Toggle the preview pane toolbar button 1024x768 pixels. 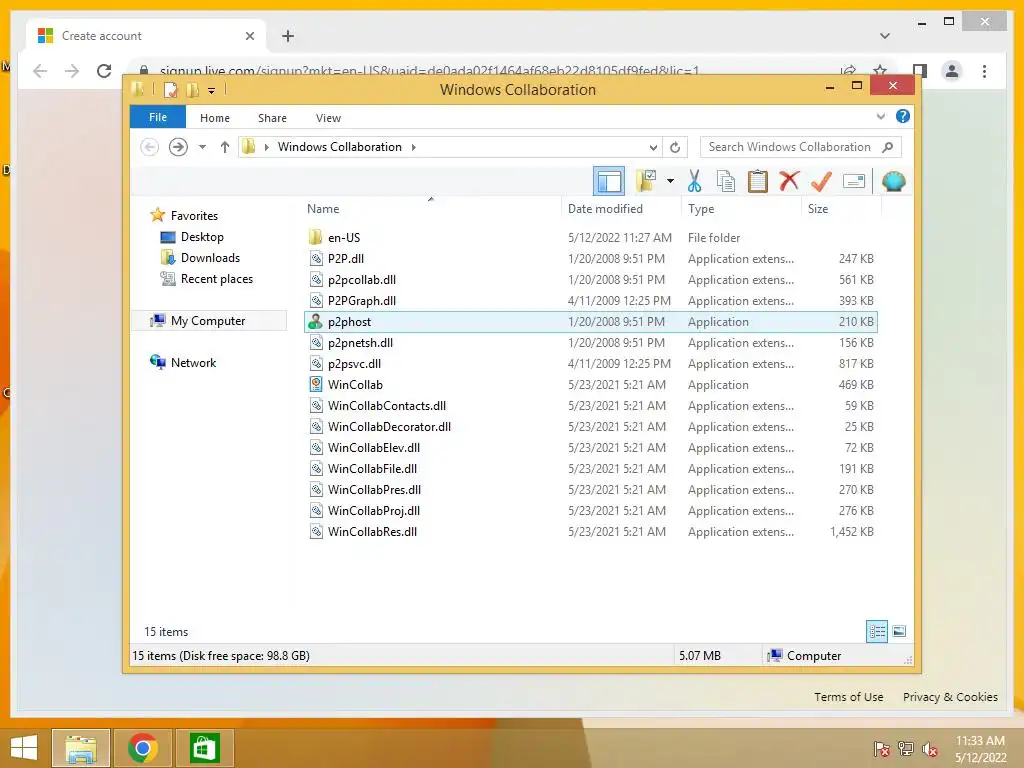[609, 182]
